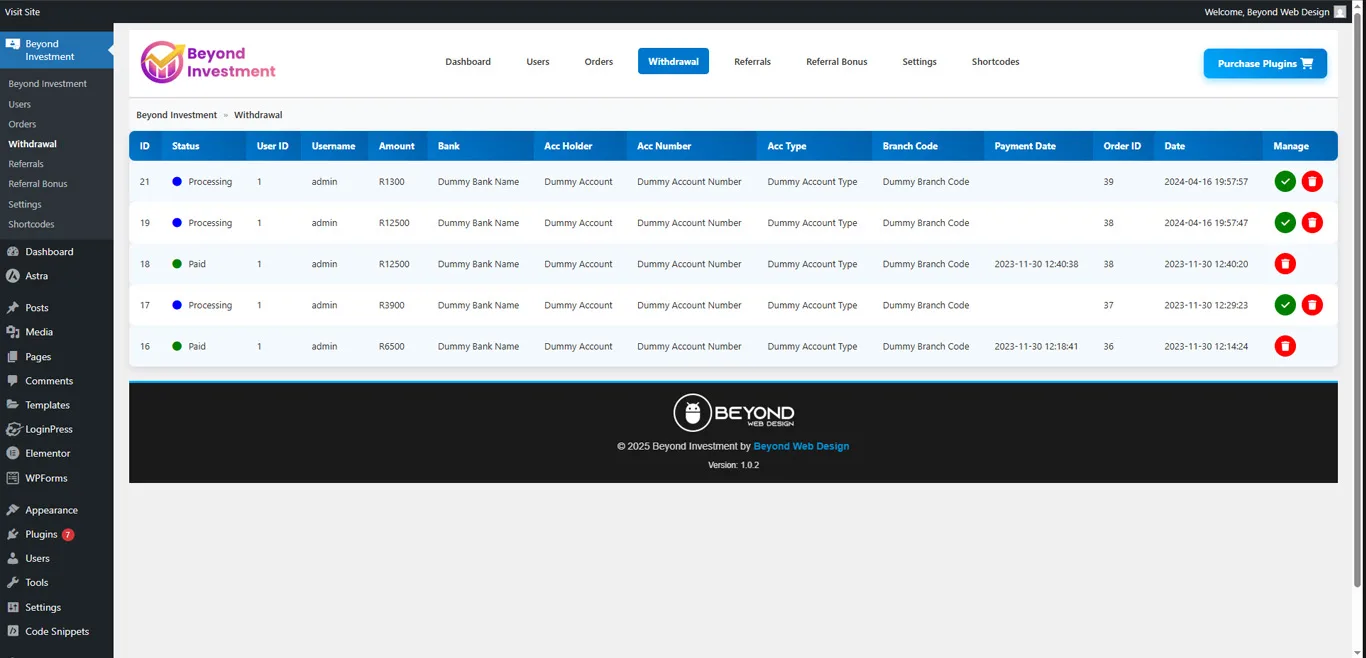
Task: Open Withdrawal submenu in sidebar
Action: pos(32,144)
